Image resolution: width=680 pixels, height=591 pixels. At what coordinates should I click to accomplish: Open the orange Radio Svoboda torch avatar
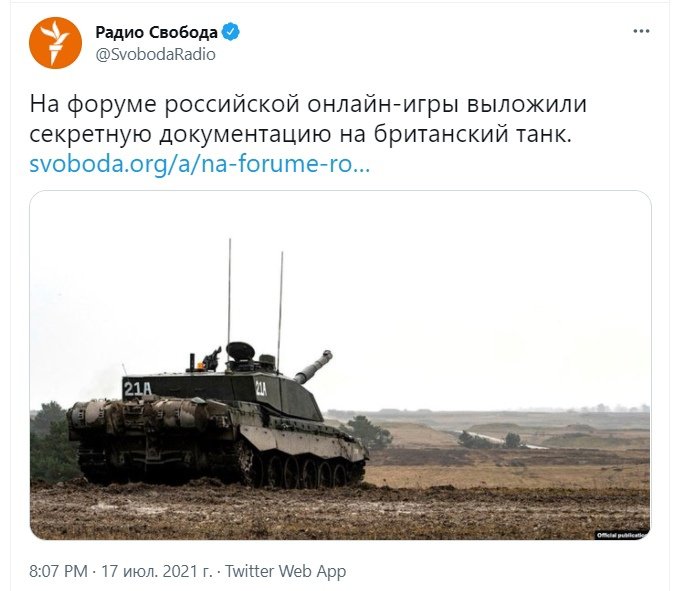click(x=55, y=43)
